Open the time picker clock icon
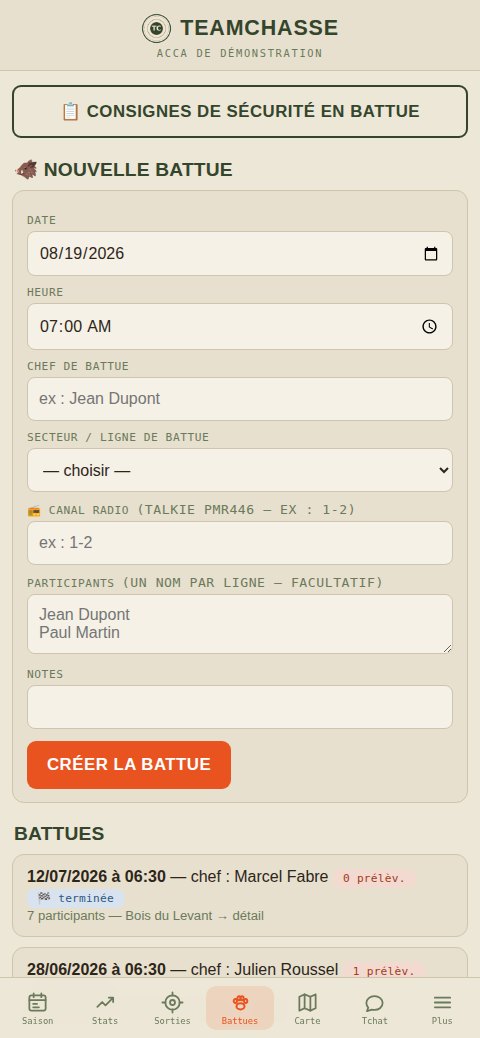The image size is (480, 1038). coord(430,326)
